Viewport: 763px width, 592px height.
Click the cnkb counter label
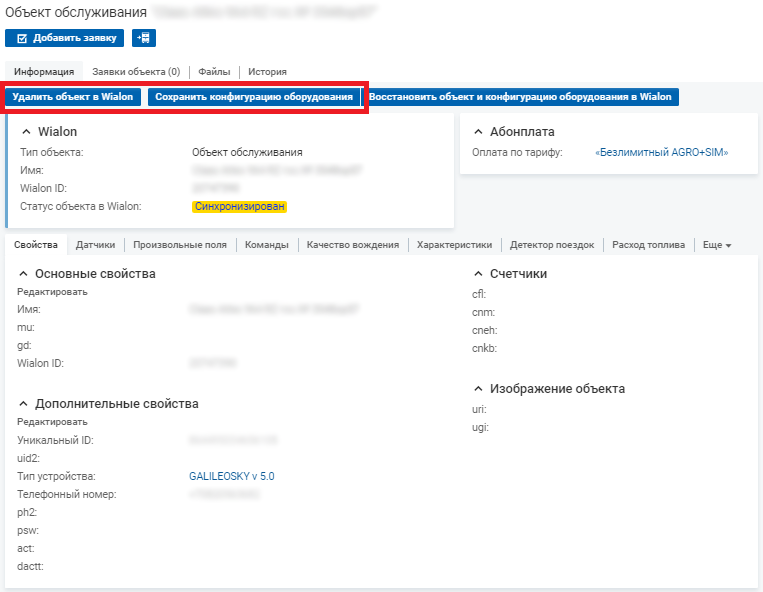(x=484, y=348)
